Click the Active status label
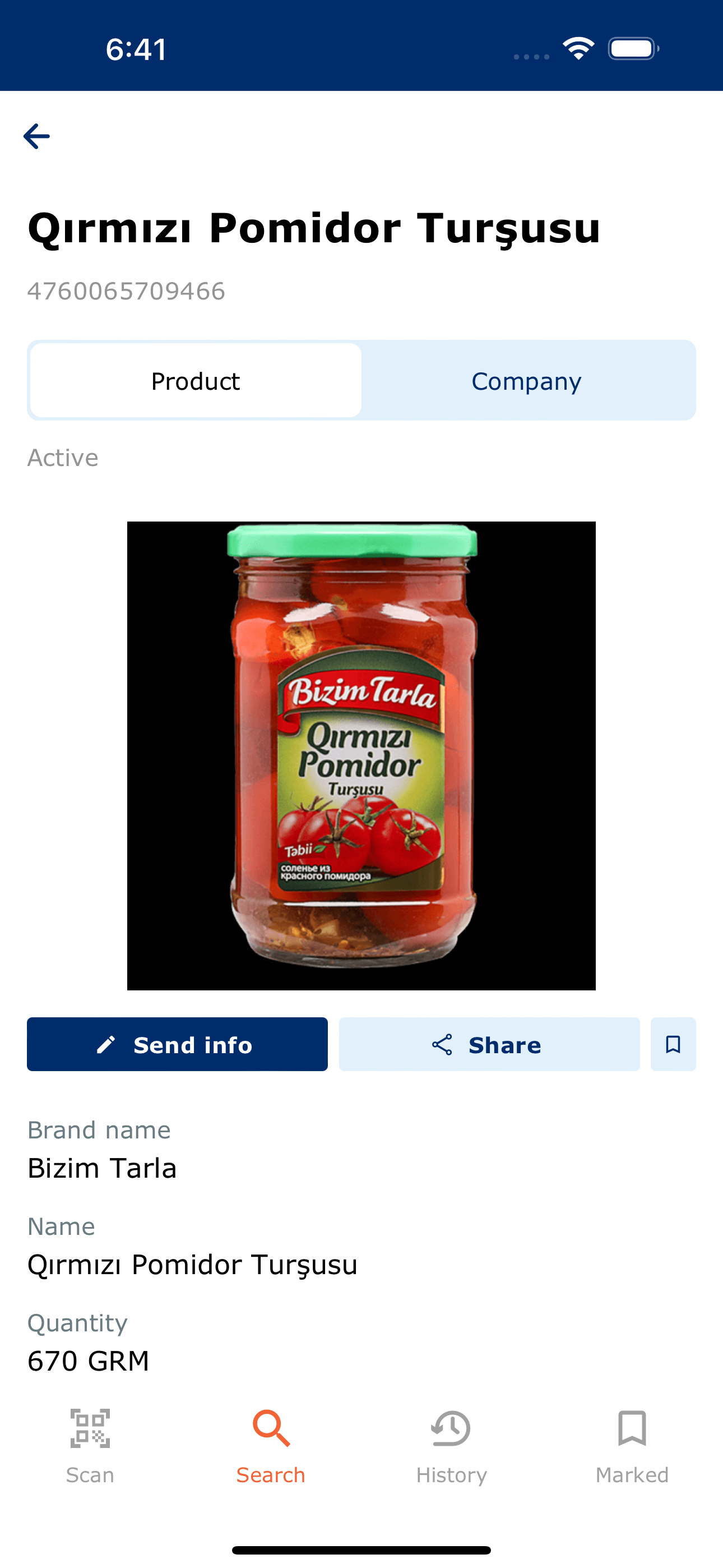 click(63, 458)
